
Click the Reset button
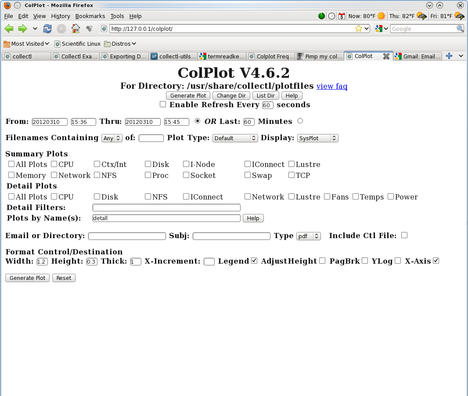[x=64, y=278]
